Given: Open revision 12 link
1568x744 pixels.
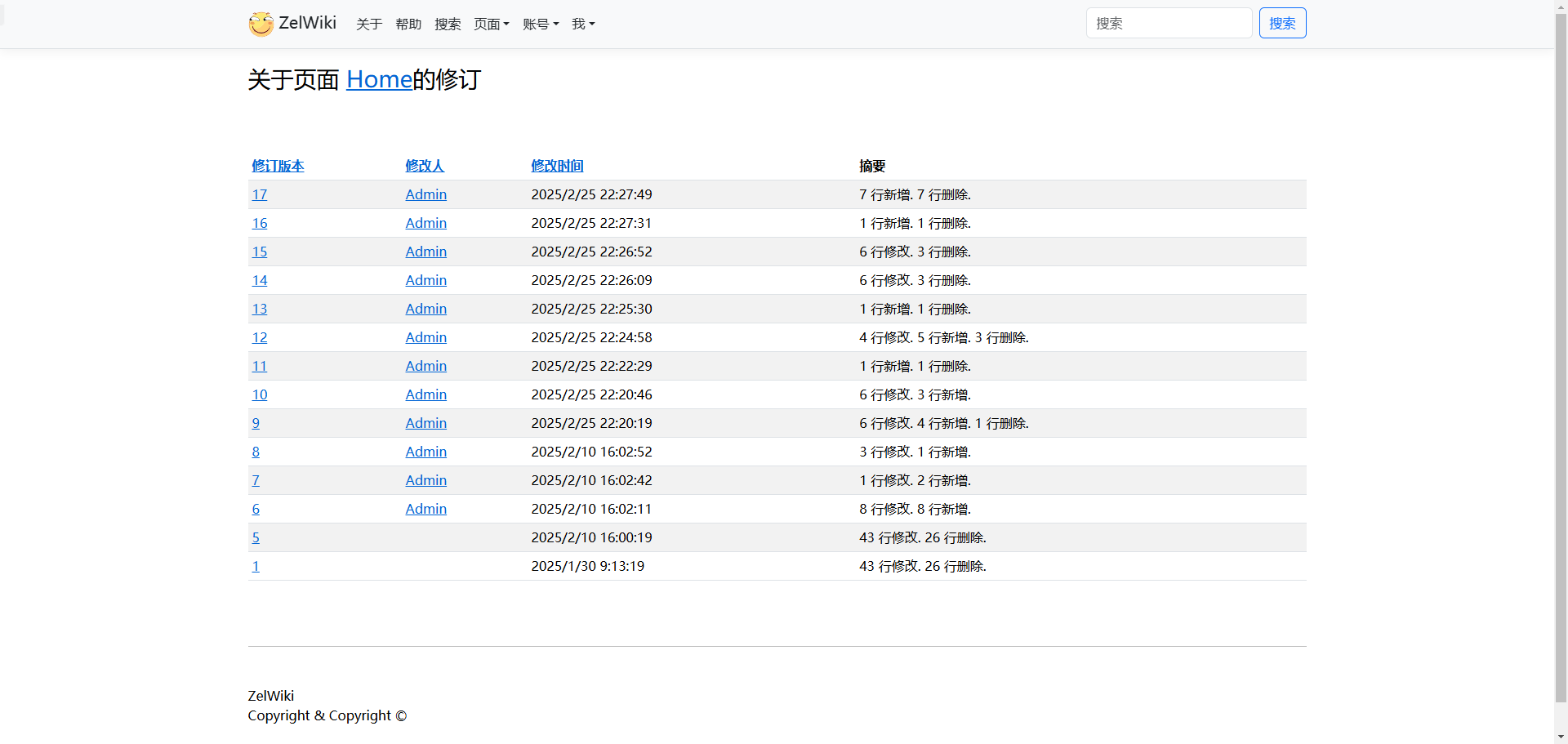Looking at the screenshot, I should [260, 337].
